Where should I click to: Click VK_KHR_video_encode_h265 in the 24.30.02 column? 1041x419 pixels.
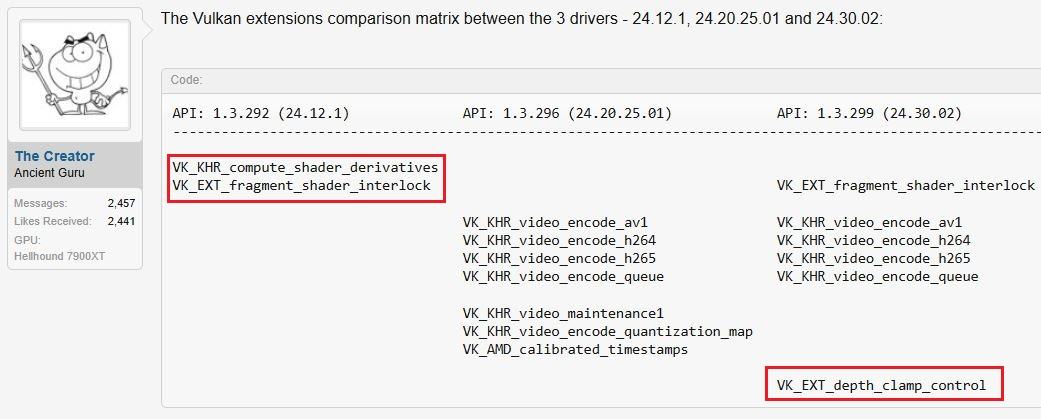[x=873, y=258]
